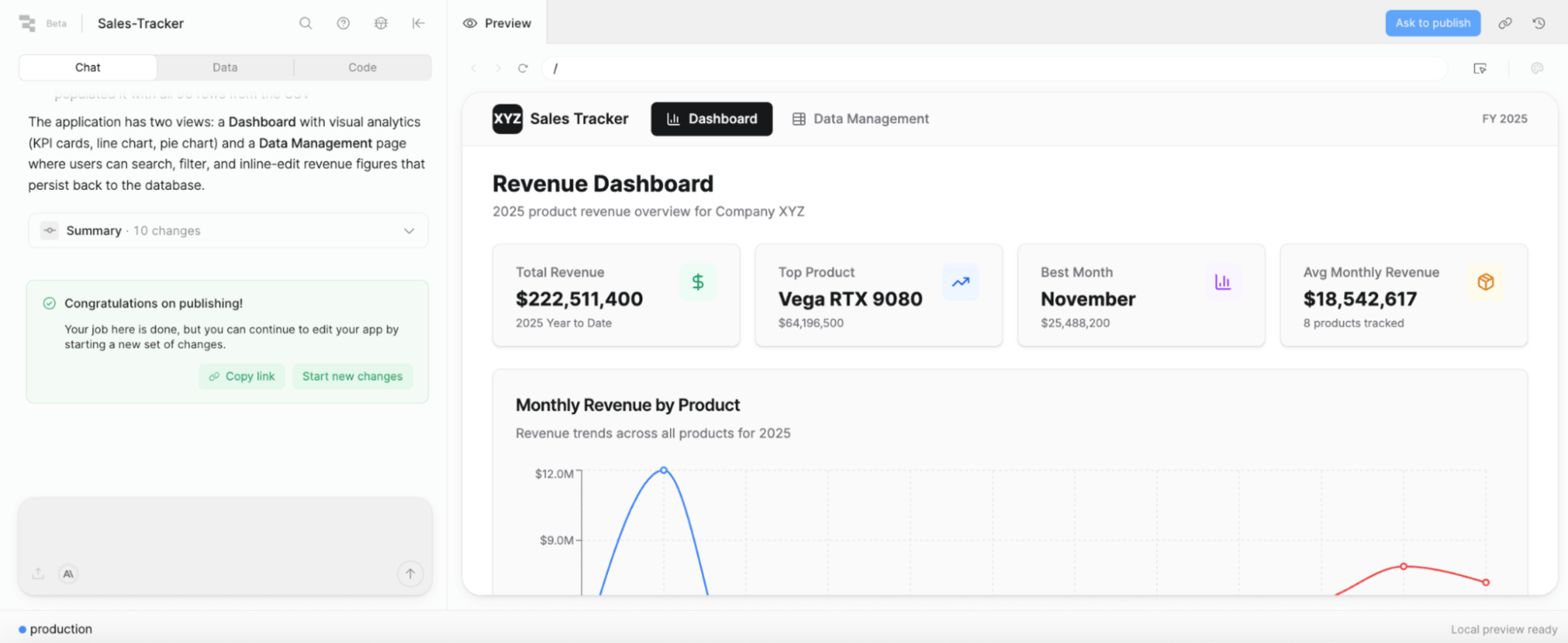Open the Data Management nav item
Viewport: 1568px width, 643px height.
click(x=861, y=118)
